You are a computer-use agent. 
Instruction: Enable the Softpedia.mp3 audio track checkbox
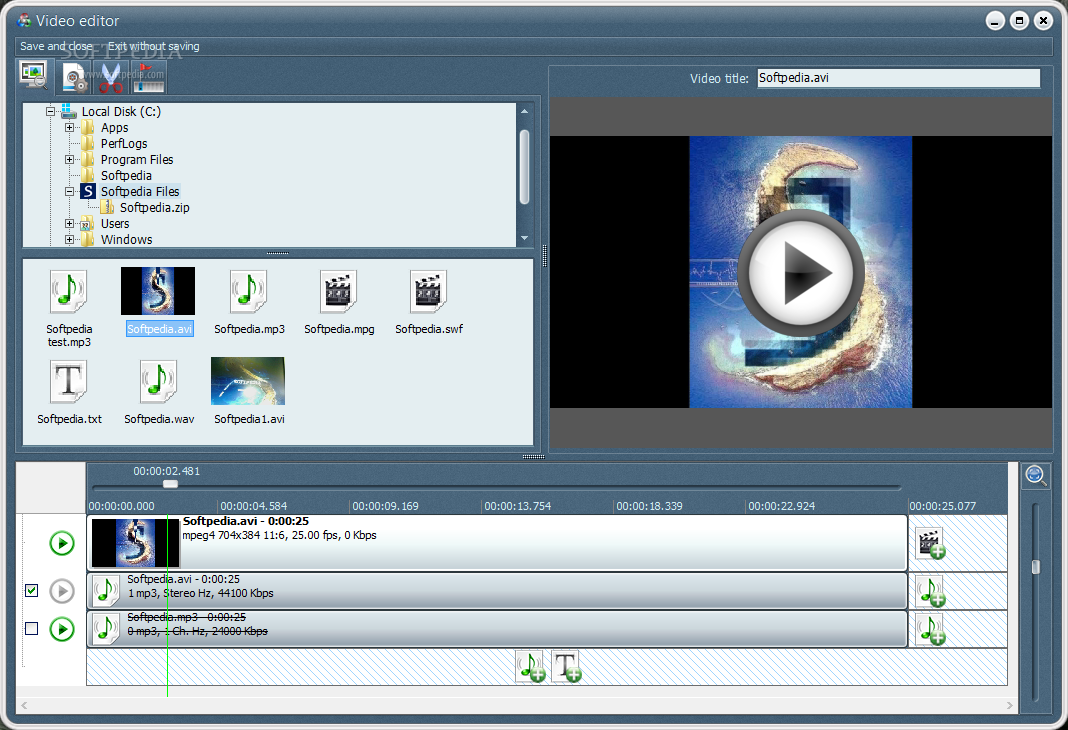[x=31, y=629]
